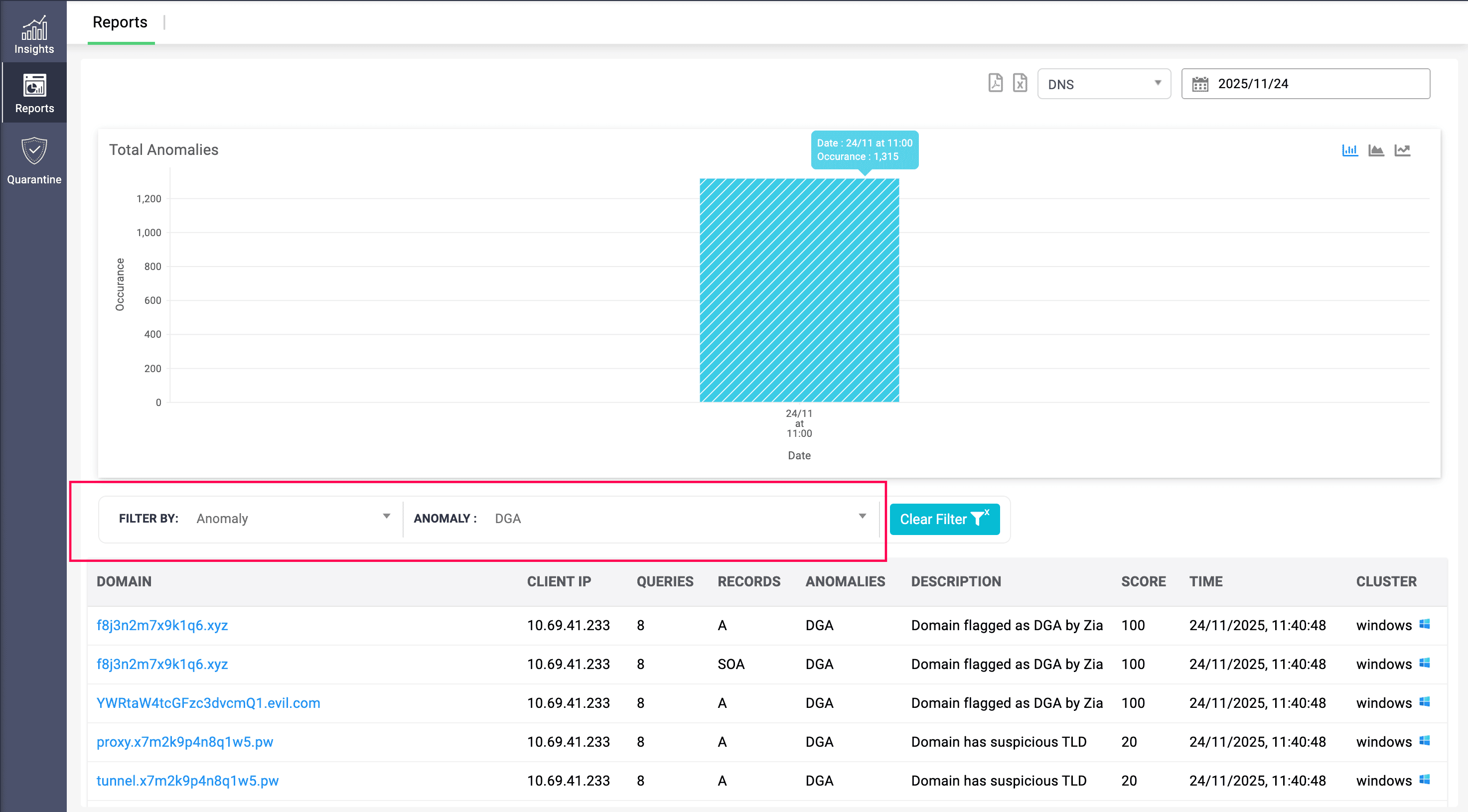Image resolution: width=1468 pixels, height=812 pixels.
Task: Click the Windows icon on the tunnel domain row
Action: point(1424,780)
